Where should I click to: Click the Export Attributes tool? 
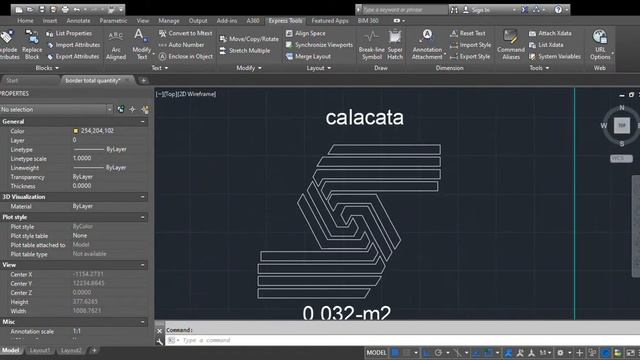(x=73, y=56)
